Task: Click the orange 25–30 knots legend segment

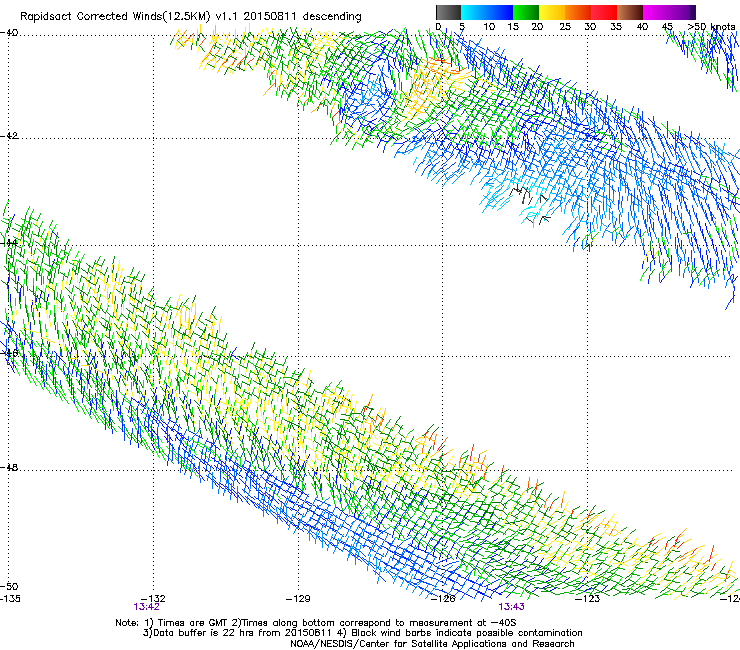Action: tap(578, 12)
